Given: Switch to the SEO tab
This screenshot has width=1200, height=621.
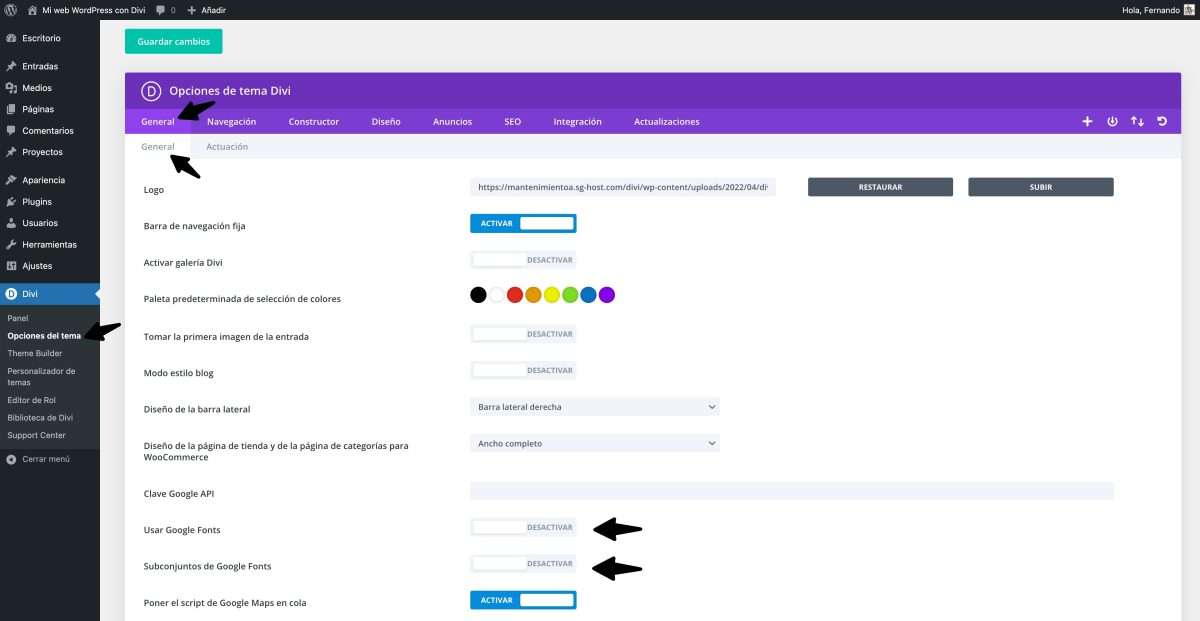Looking at the screenshot, I should click(512, 121).
